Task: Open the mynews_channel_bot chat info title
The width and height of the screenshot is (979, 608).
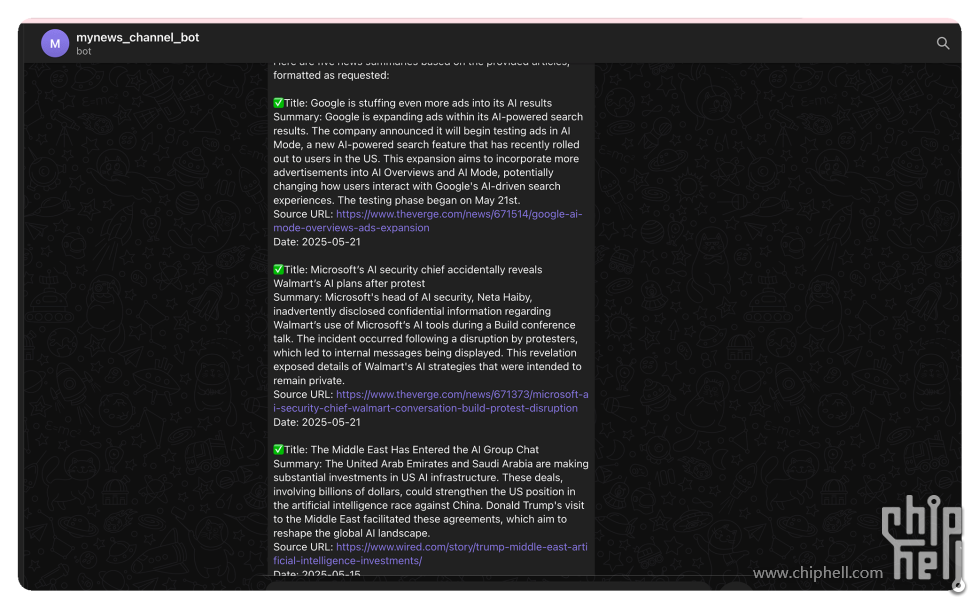Action: click(137, 37)
